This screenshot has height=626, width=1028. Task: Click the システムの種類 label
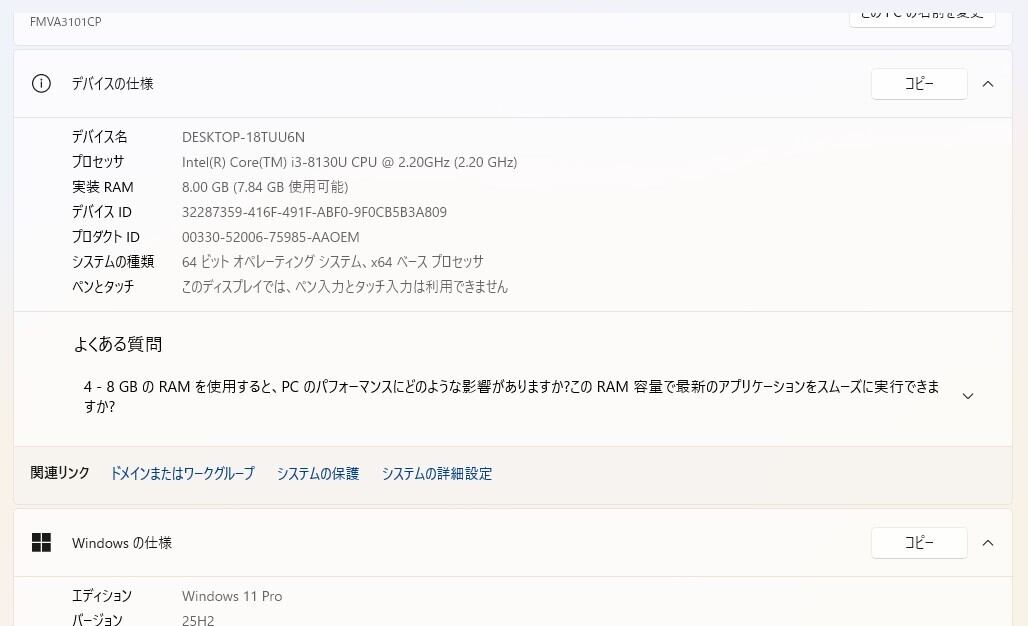tap(113, 262)
